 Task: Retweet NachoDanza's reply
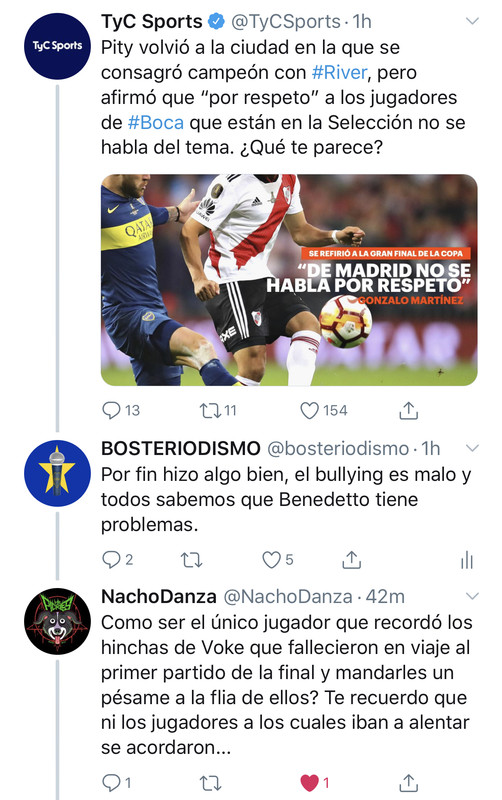(x=210, y=783)
